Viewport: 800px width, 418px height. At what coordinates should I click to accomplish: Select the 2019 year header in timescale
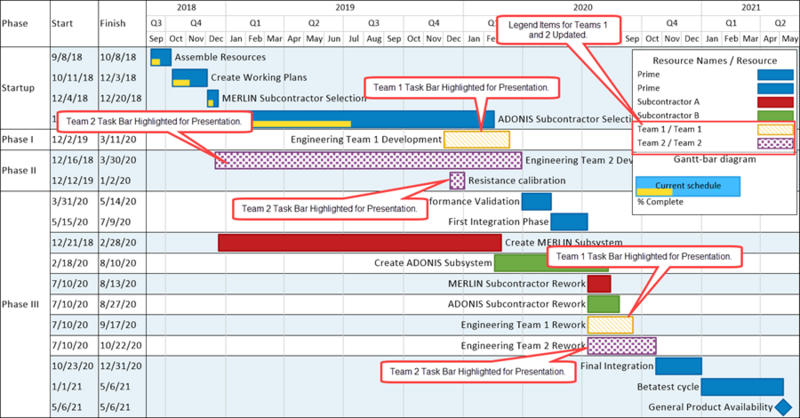tap(345, 8)
